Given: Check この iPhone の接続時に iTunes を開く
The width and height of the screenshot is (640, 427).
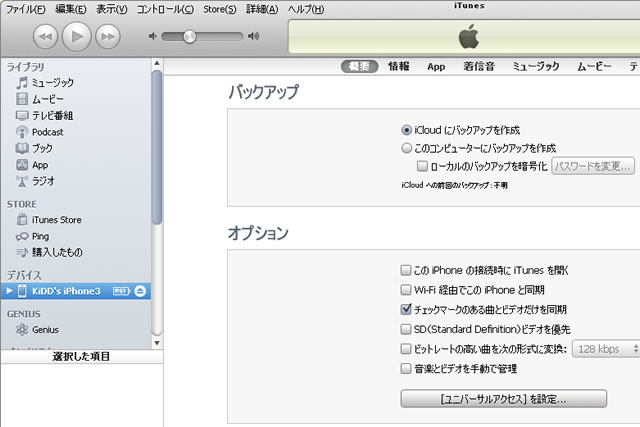Looking at the screenshot, I should click(x=406, y=270).
